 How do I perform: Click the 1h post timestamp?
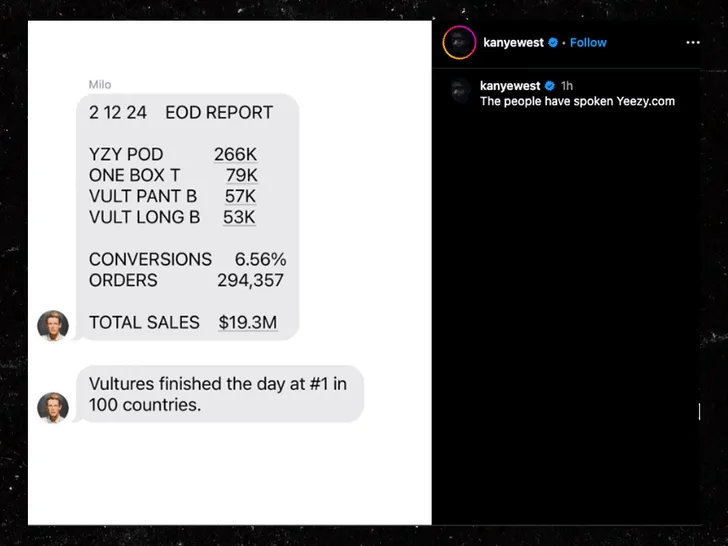click(x=567, y=87)
